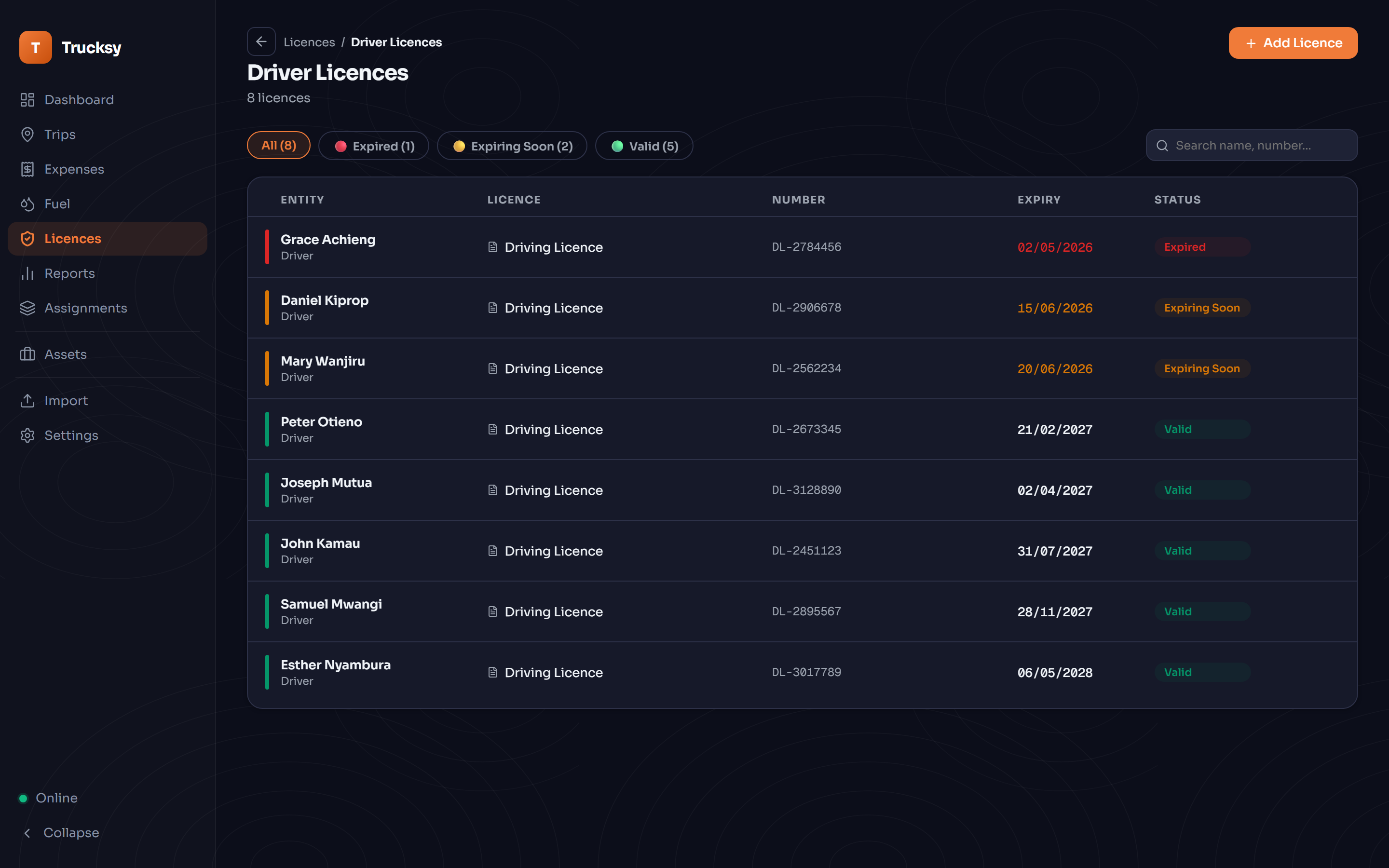Click the green Online status dot
The width and height of the screenshot is (1389, 868).
click(23, 799)
